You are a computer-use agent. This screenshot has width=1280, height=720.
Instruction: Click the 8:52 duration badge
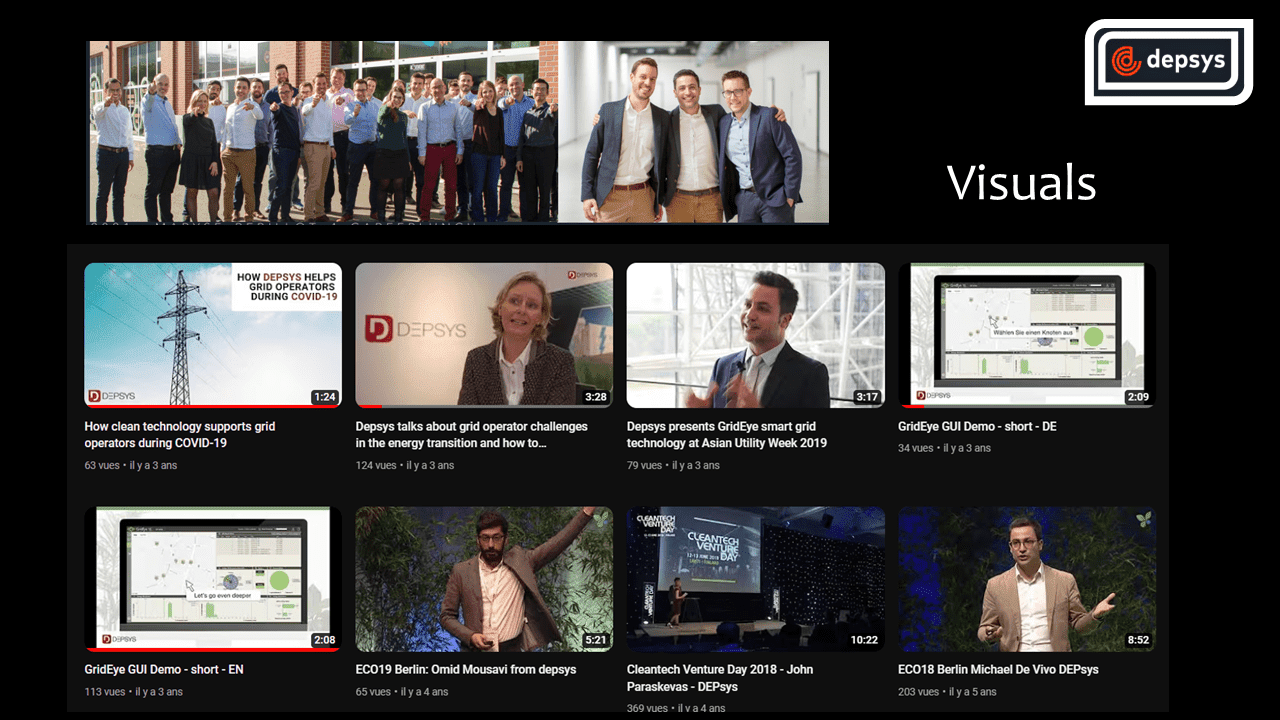pos(1137,640)
